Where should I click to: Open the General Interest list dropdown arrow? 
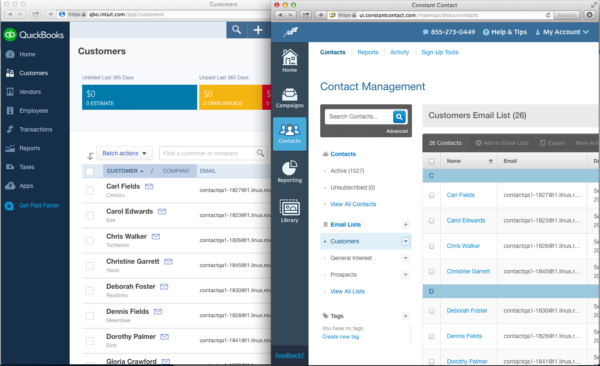pyautogui.click(x=406, y=258)
